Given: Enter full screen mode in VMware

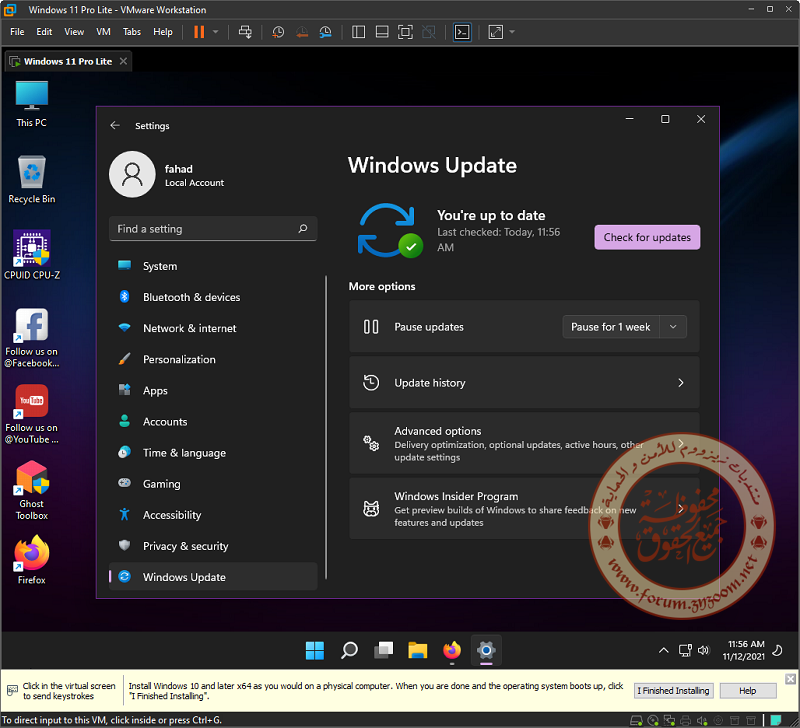Looking at the screenshot, I should point(405,32).
